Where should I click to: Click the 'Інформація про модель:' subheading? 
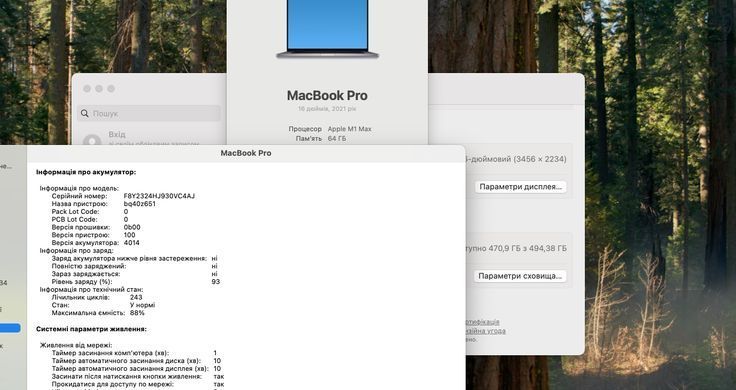(x=79, y=188)
